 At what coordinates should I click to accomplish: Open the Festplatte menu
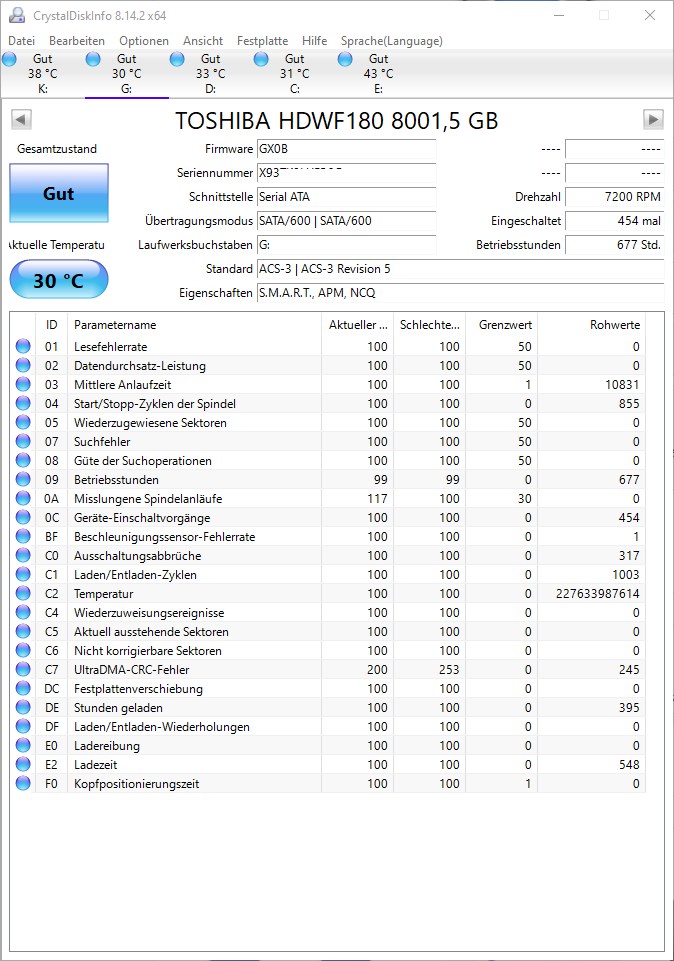click(x=262, y=41)
